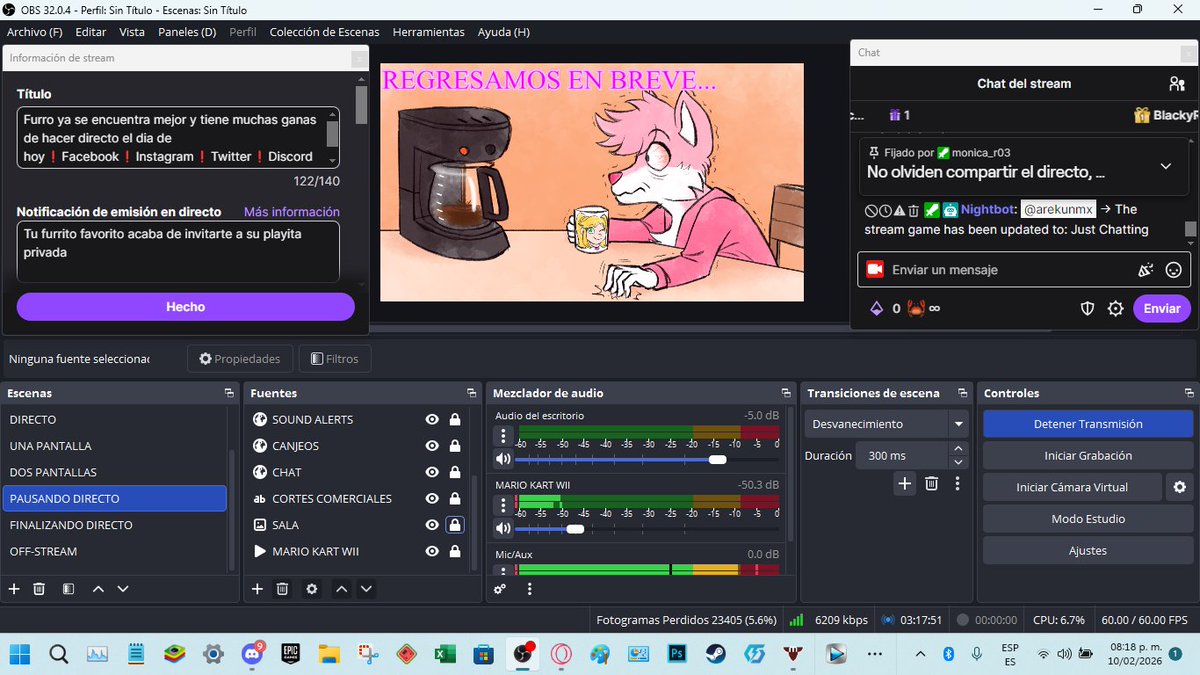The height and width of the screenshot is (675, 1200).
Task: Expand the pinned chat message chevron
Action: (1166, 166)
